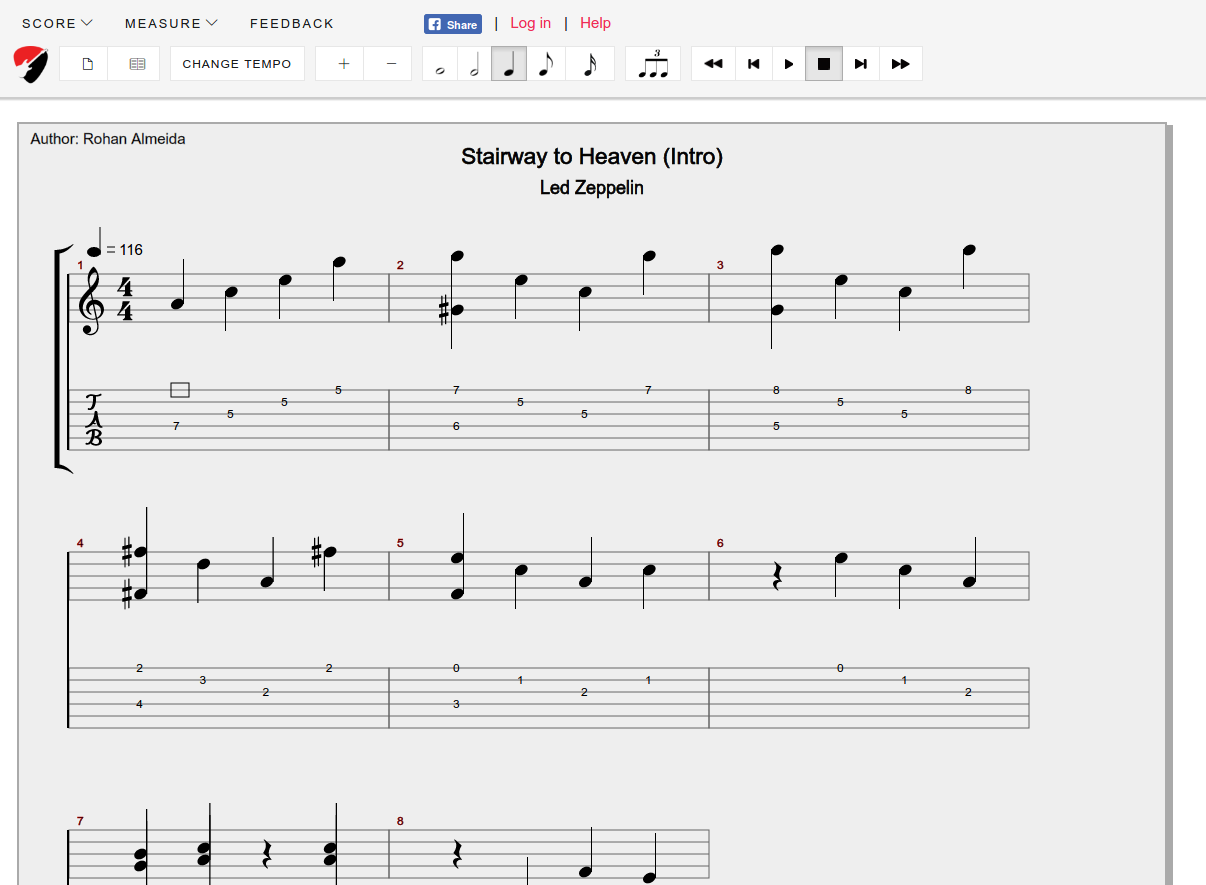This screenshot has width=1206, height=885.
Task: Toggle the triplet note button
Action: [653, 64]
